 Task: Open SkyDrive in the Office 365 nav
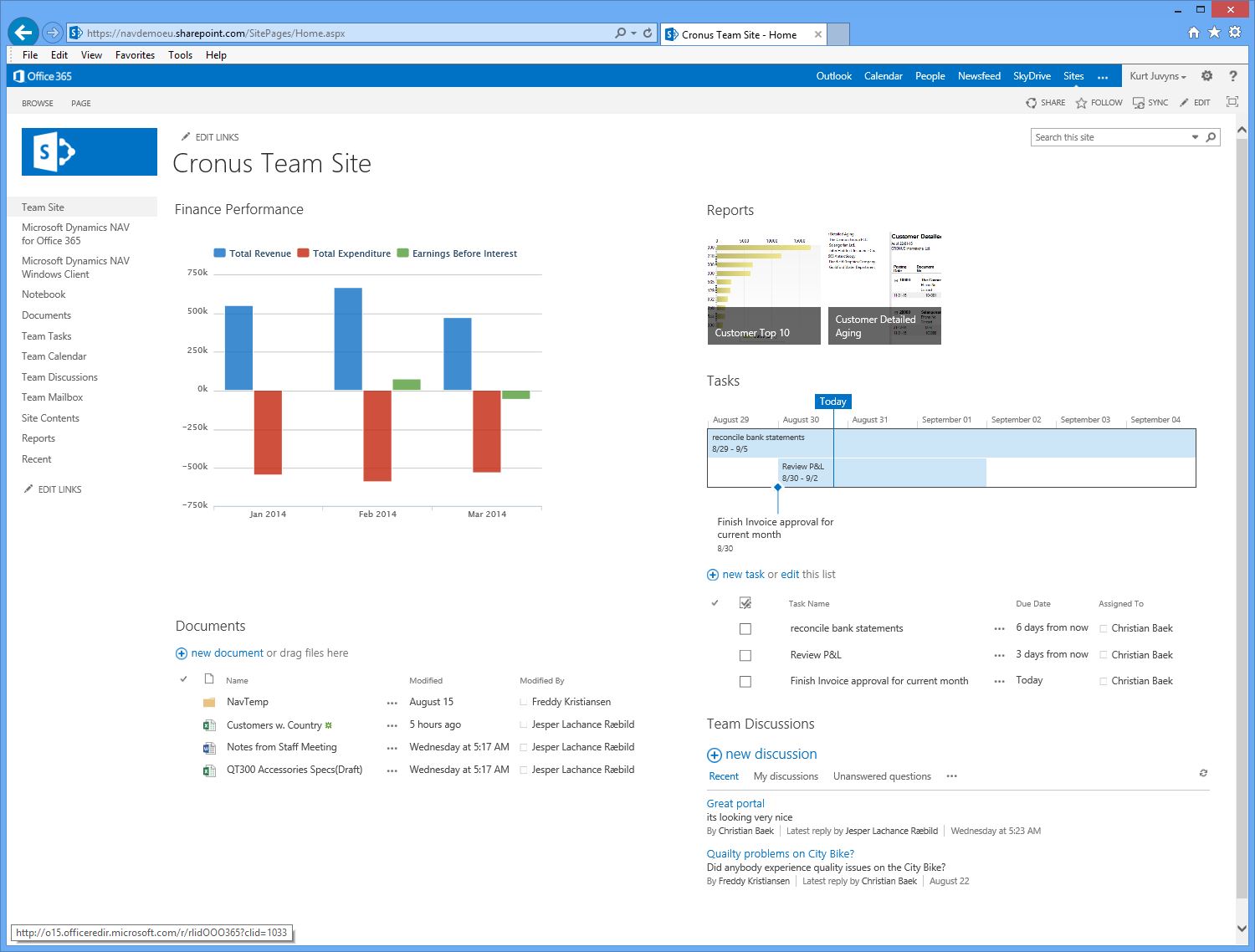1032,76
